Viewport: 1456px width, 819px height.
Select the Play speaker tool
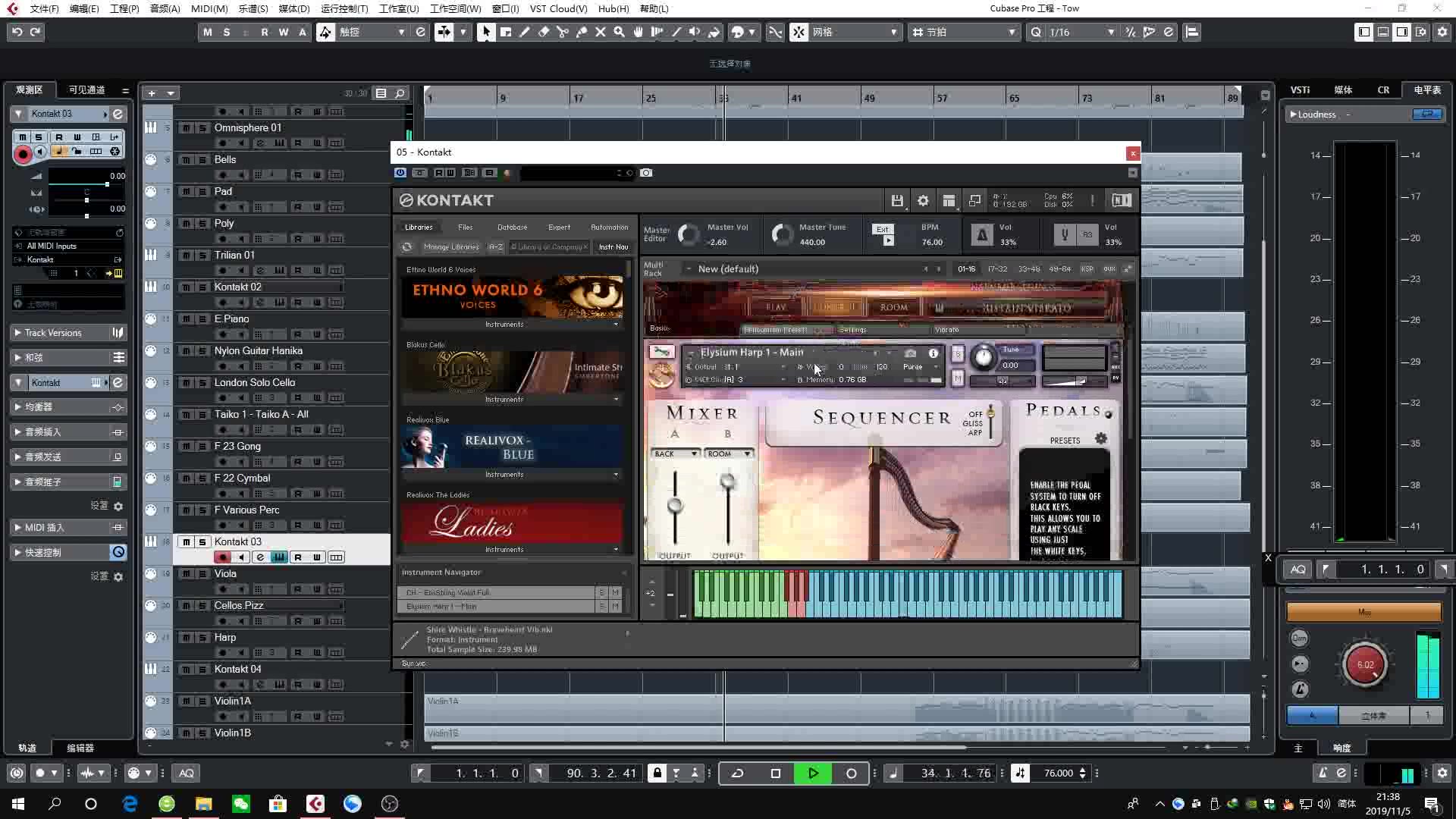click(x=695, y=32)
